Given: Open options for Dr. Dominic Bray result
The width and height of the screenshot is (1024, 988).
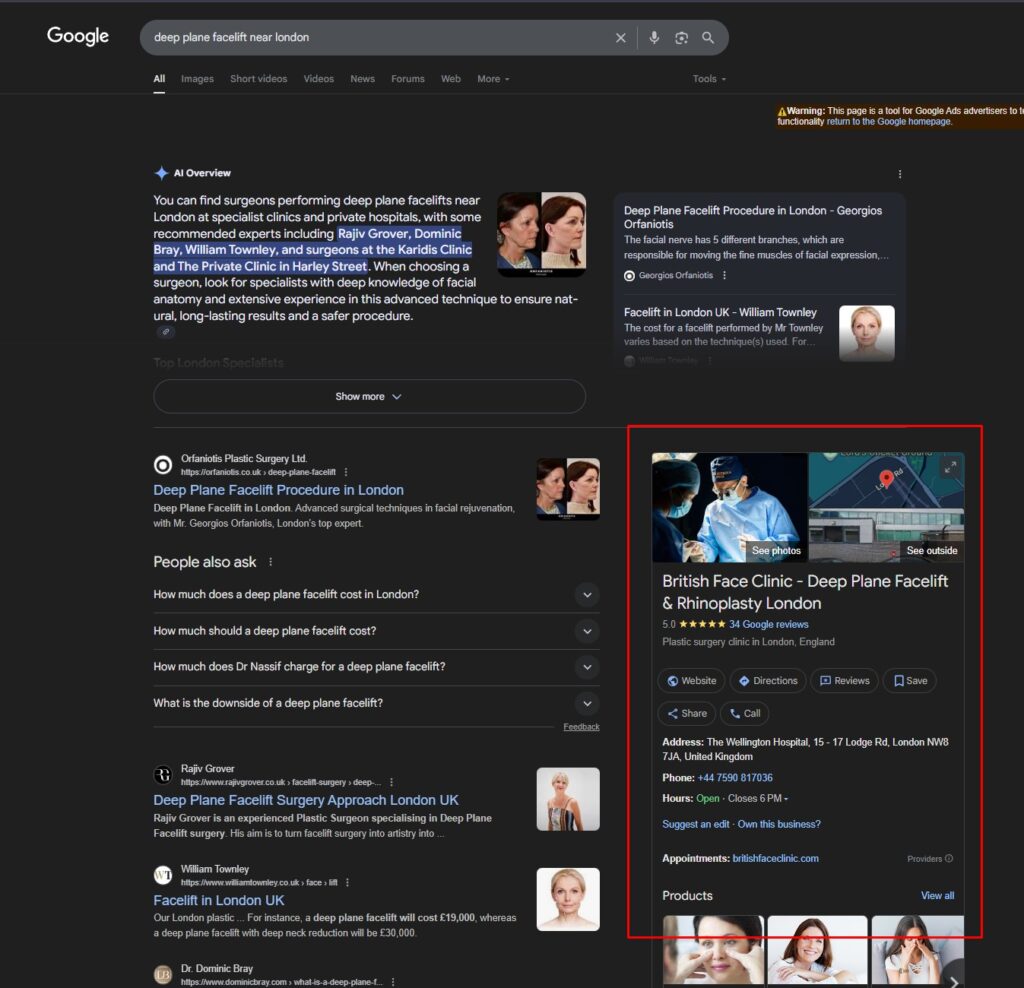Looking at the screenshot, I should (x=392, y=982).
